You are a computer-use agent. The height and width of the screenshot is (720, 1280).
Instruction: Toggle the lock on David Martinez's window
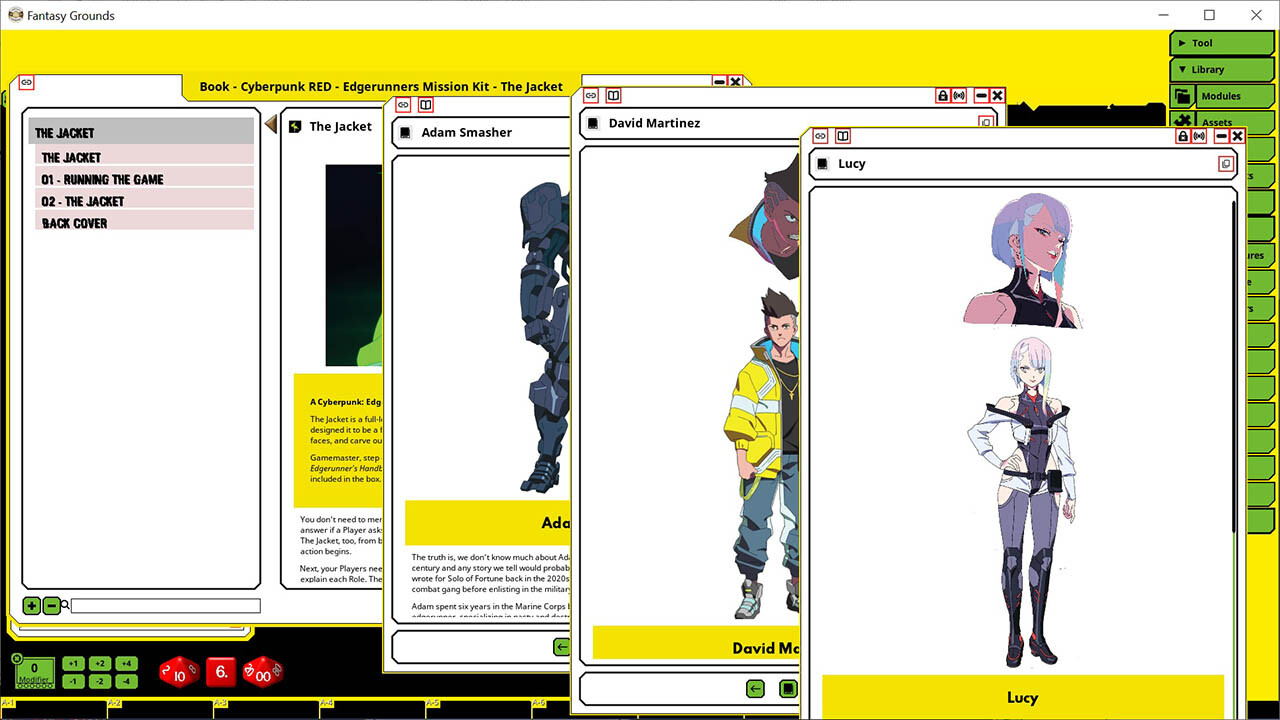(942, 95)
